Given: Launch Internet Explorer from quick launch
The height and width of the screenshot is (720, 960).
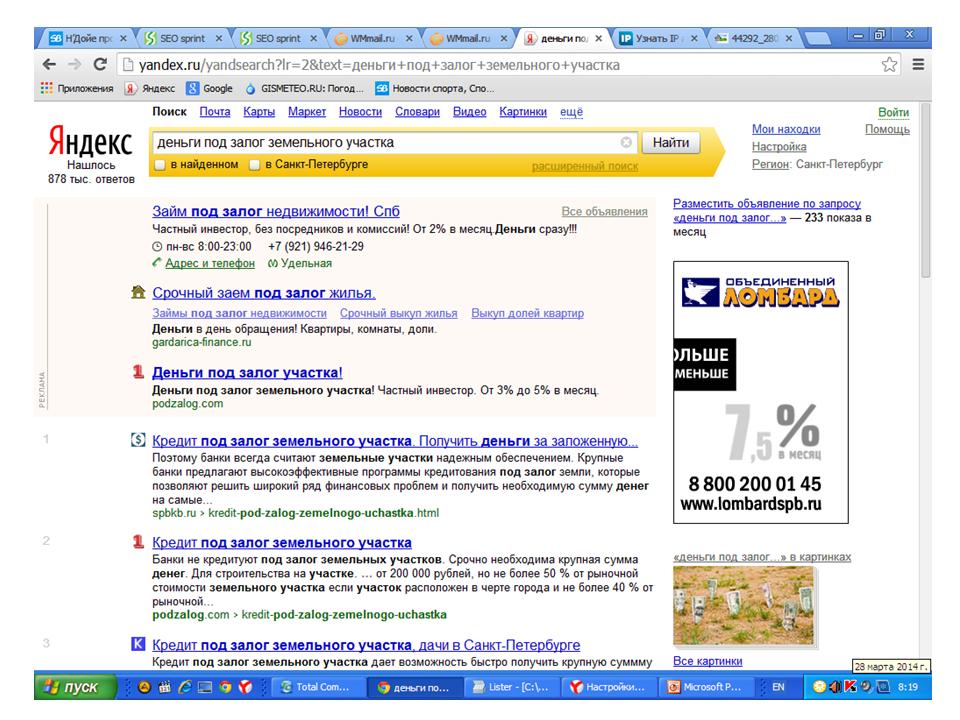Looking at the screenshot, I should [185, 687].
